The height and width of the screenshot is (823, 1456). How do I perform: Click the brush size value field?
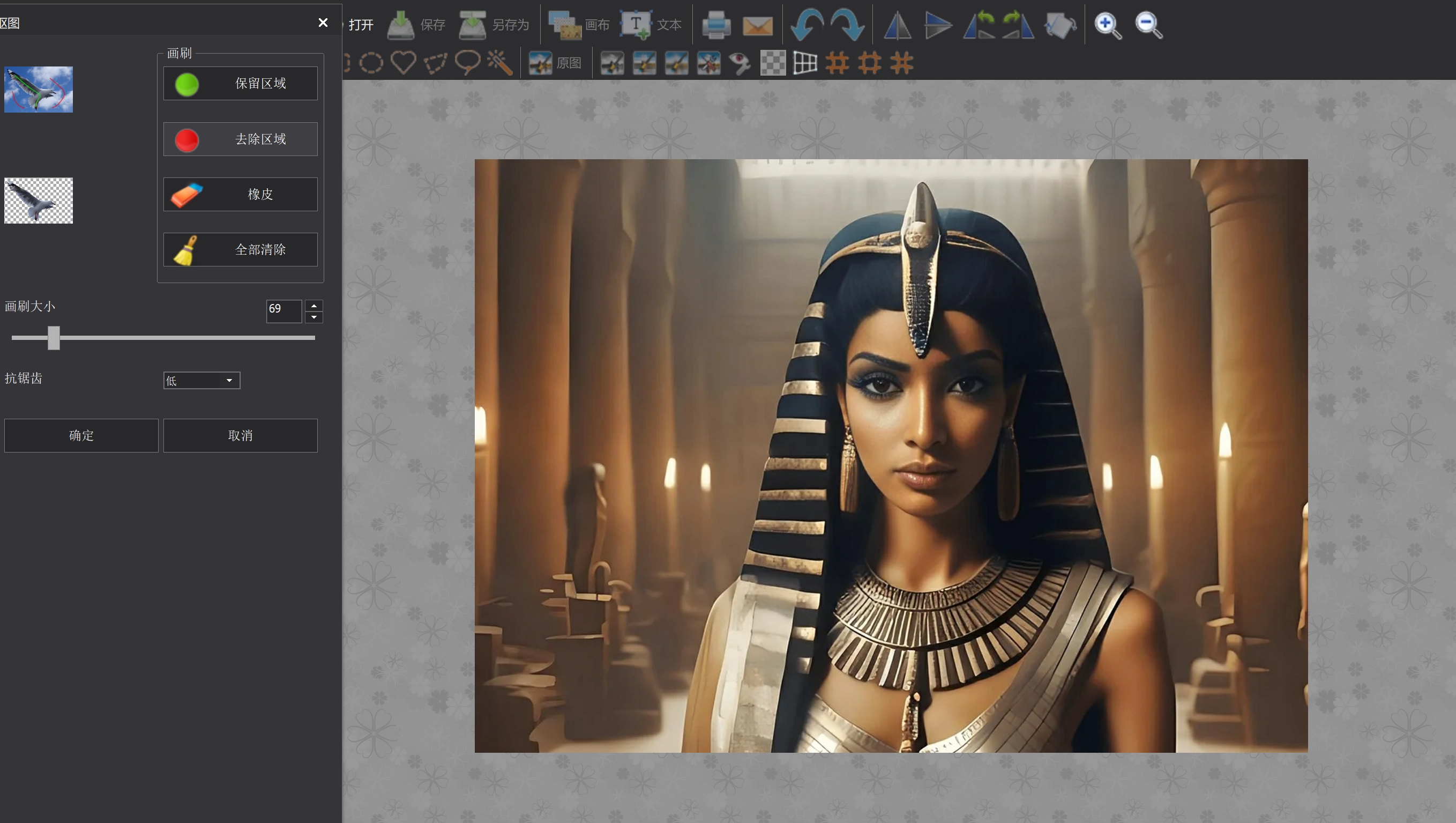pos(283,312)
